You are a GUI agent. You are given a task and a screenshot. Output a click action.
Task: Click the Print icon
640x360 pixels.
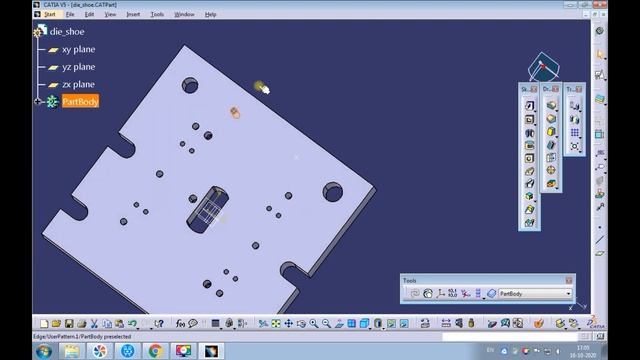(82, 324)
